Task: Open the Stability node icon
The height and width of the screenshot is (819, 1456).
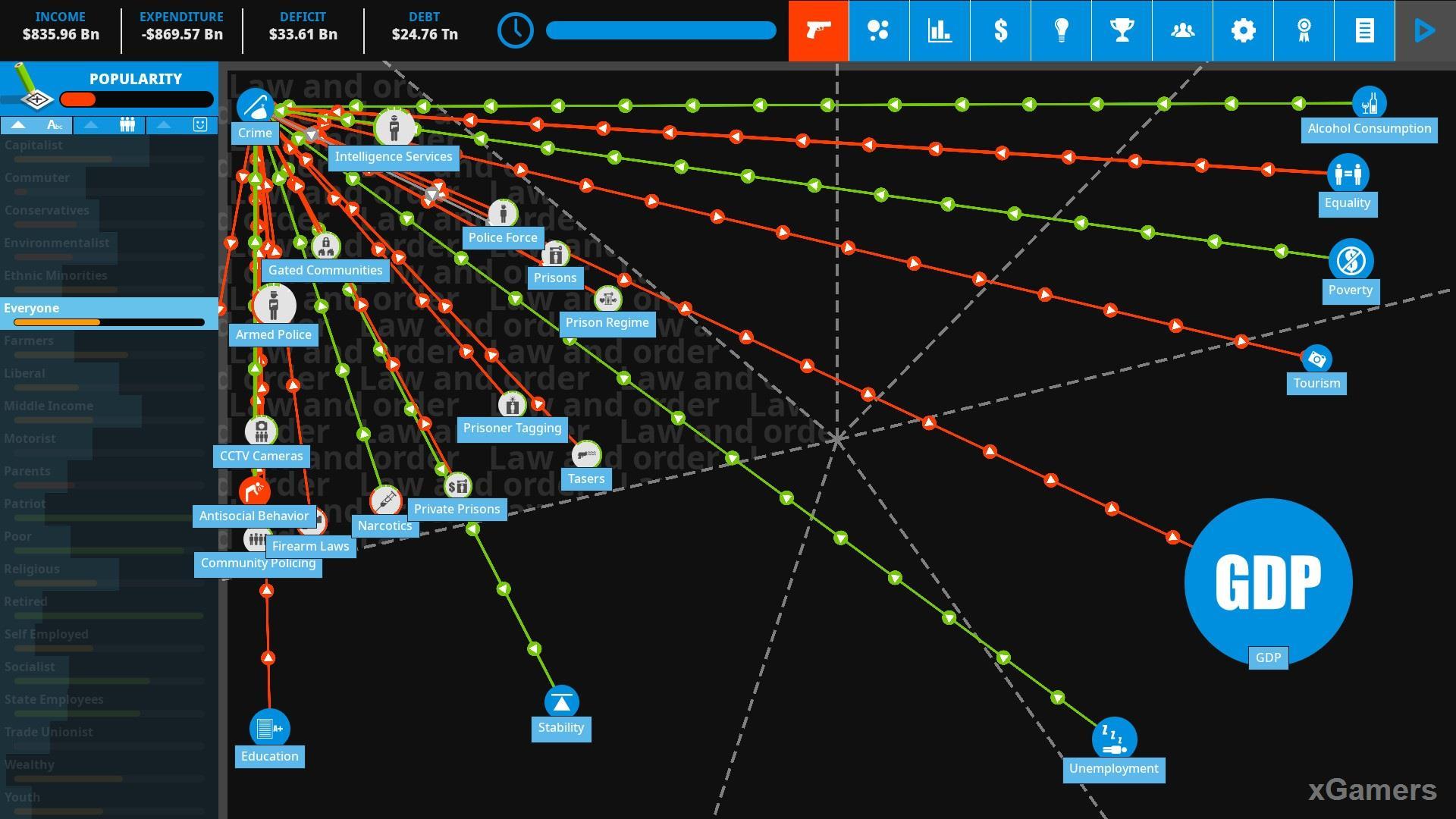Action: click(x=560, y=701)
